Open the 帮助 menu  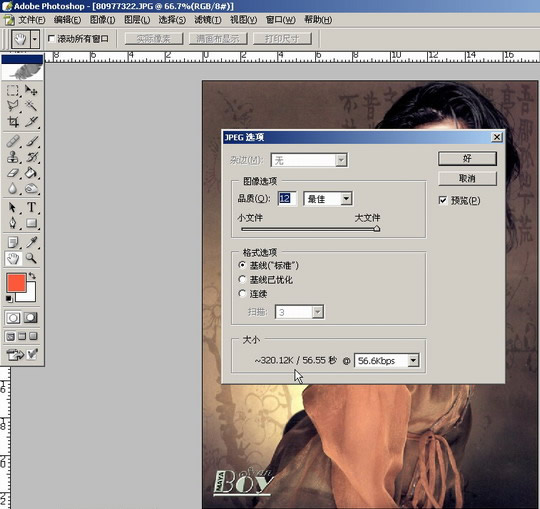[x=318, y=20]
